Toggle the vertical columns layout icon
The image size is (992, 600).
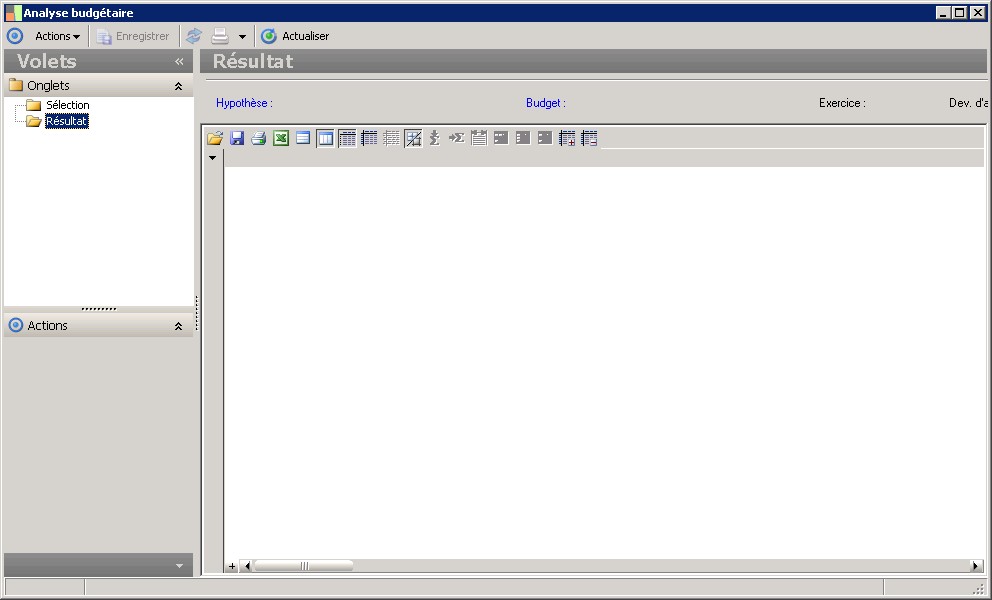pyautogui.click(x=325, y=138)
